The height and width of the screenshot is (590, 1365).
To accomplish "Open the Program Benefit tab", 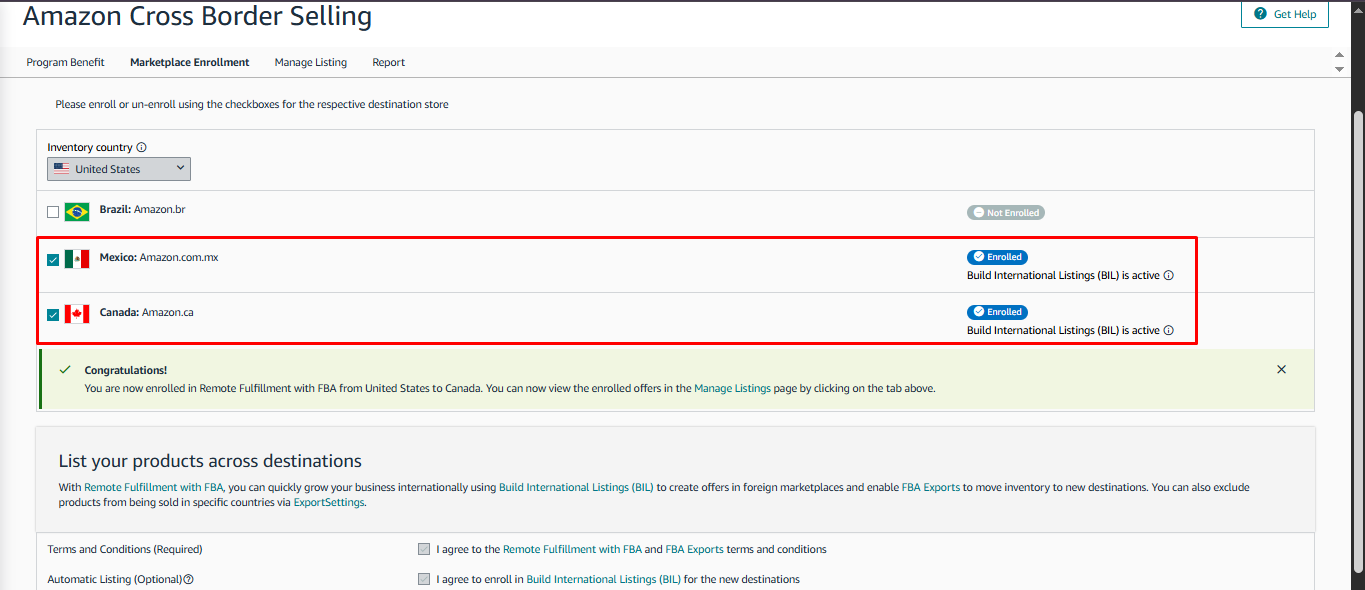I will pyautogui.click(x=65, y=62).
